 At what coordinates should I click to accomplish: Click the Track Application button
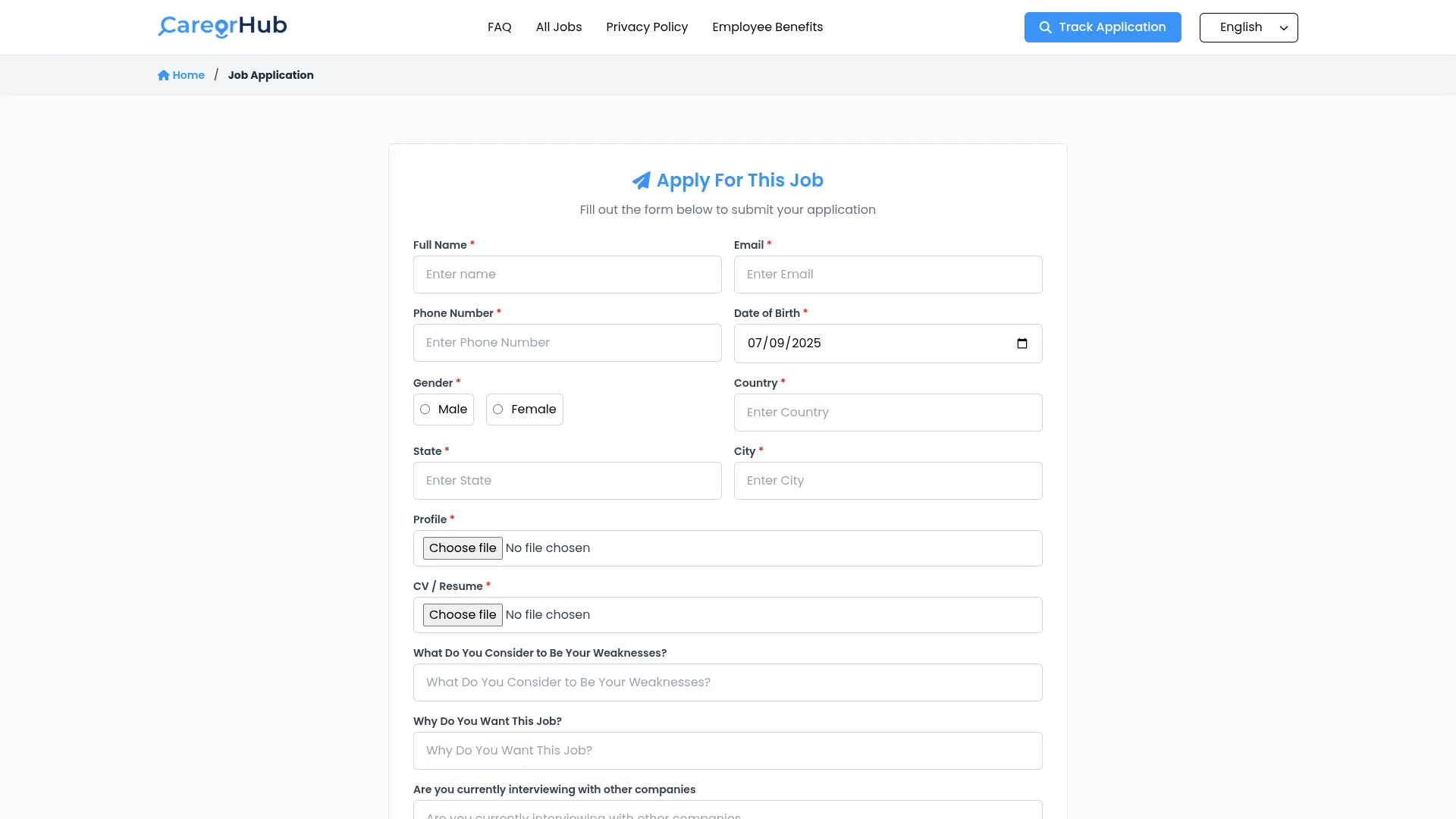click(x=1103, y=27)
